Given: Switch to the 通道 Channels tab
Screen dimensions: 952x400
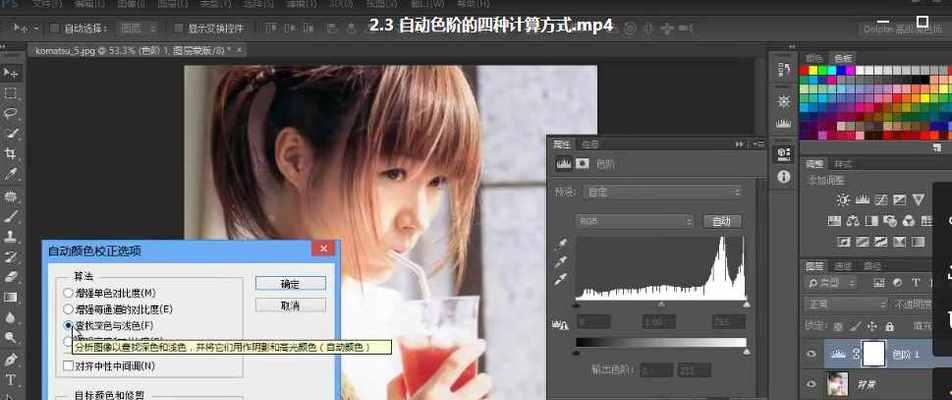Looking at the screenshot, I should (x=843, y=266).
